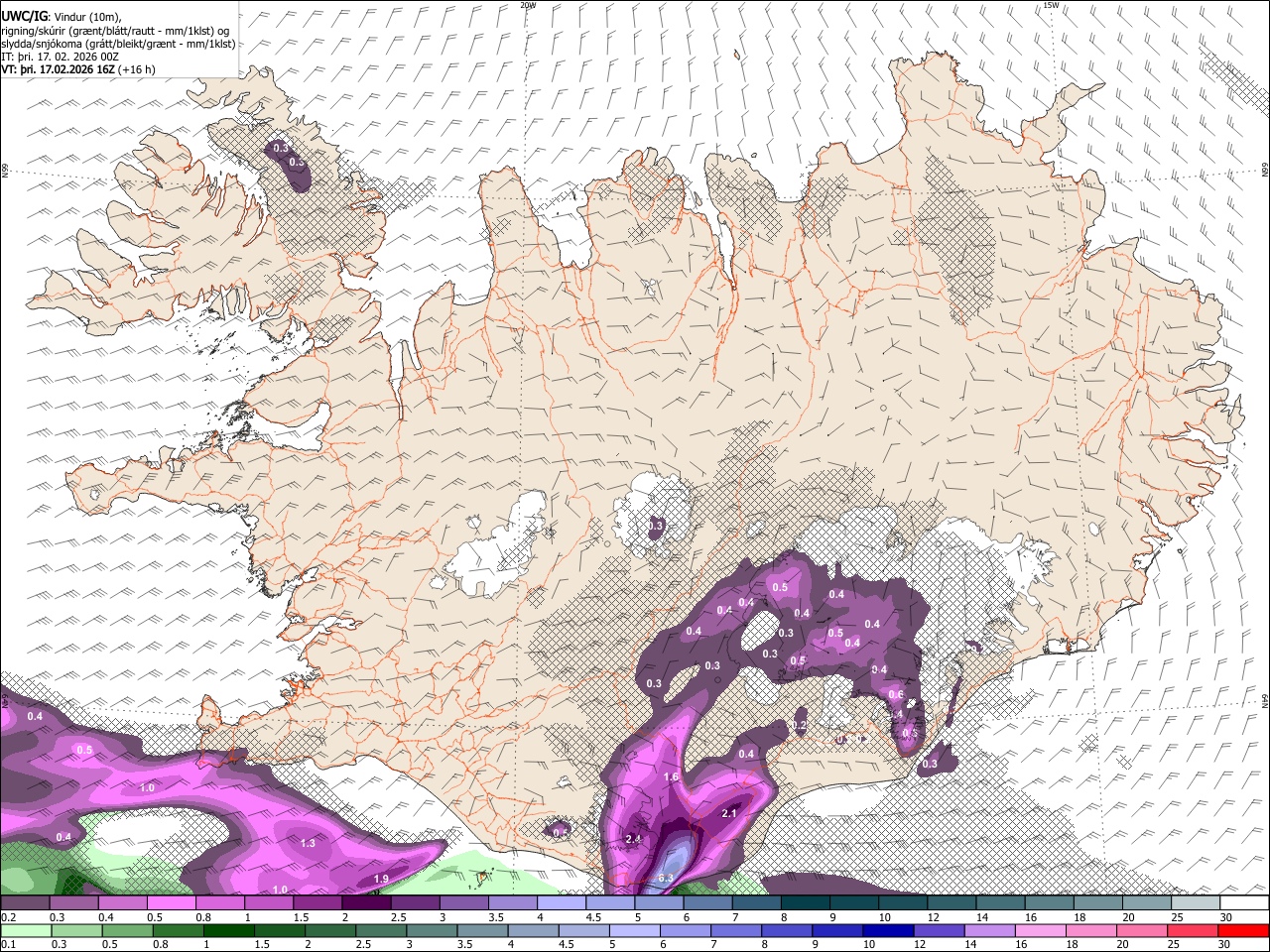Click the 6.3 precipitation maximum on the map
Viewport: 1270px width, 952px height.
point(666,878)
